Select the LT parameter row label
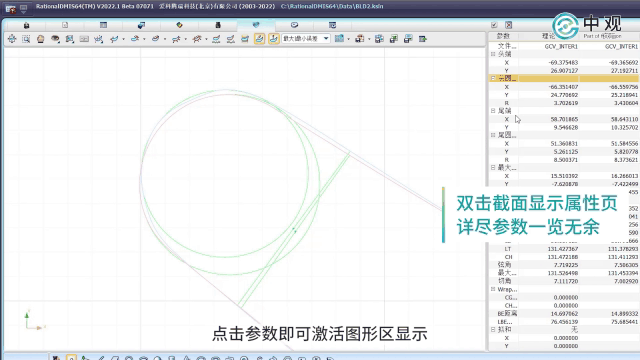 click(507, 249)
